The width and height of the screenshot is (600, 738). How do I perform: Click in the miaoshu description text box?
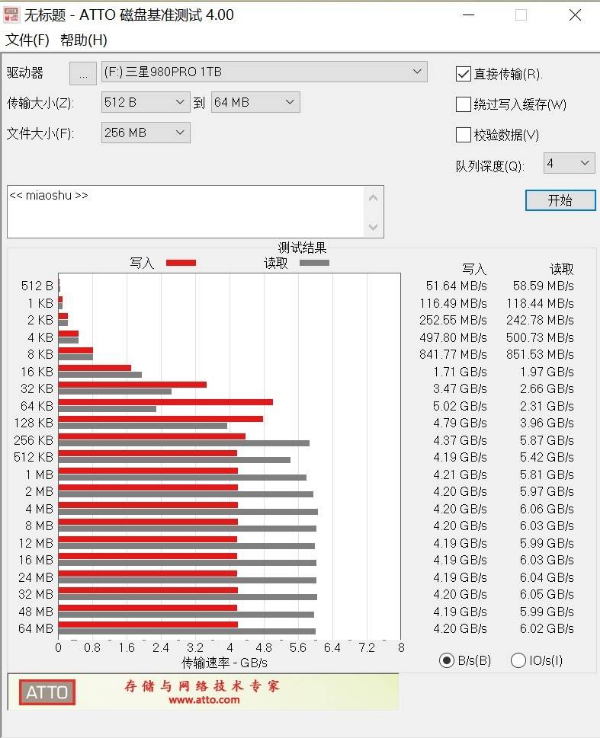(x=186, y=212)
